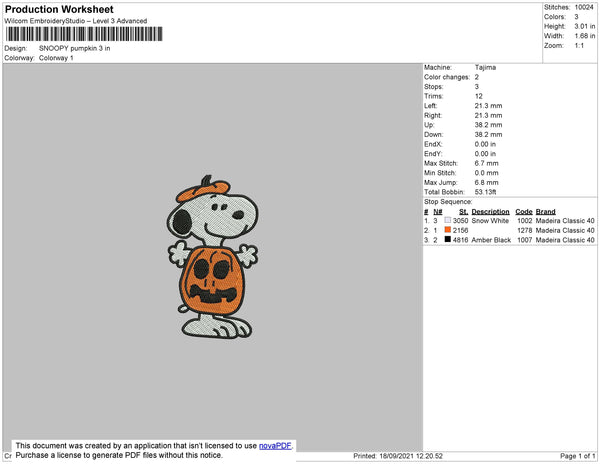Select the Width value 1.68 in
Viewport: 600px width, 464px height.
[585, 36]
